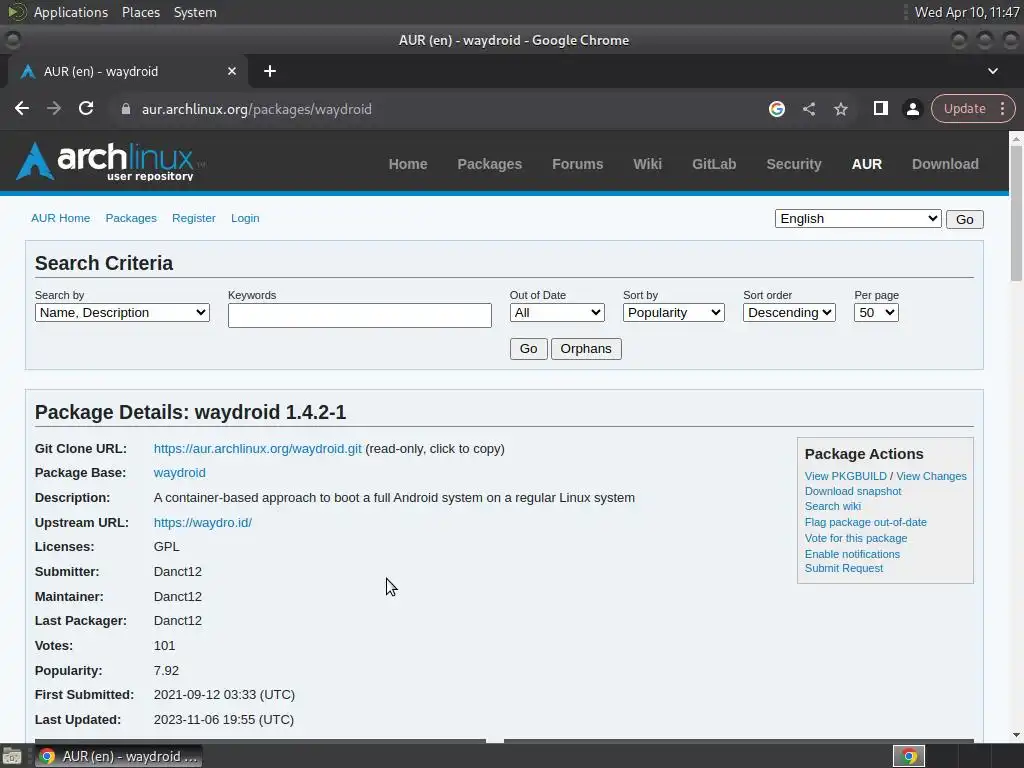Open Packages in the top navbar
Viewport: 1024px width, 768px height.
[489, 164]
